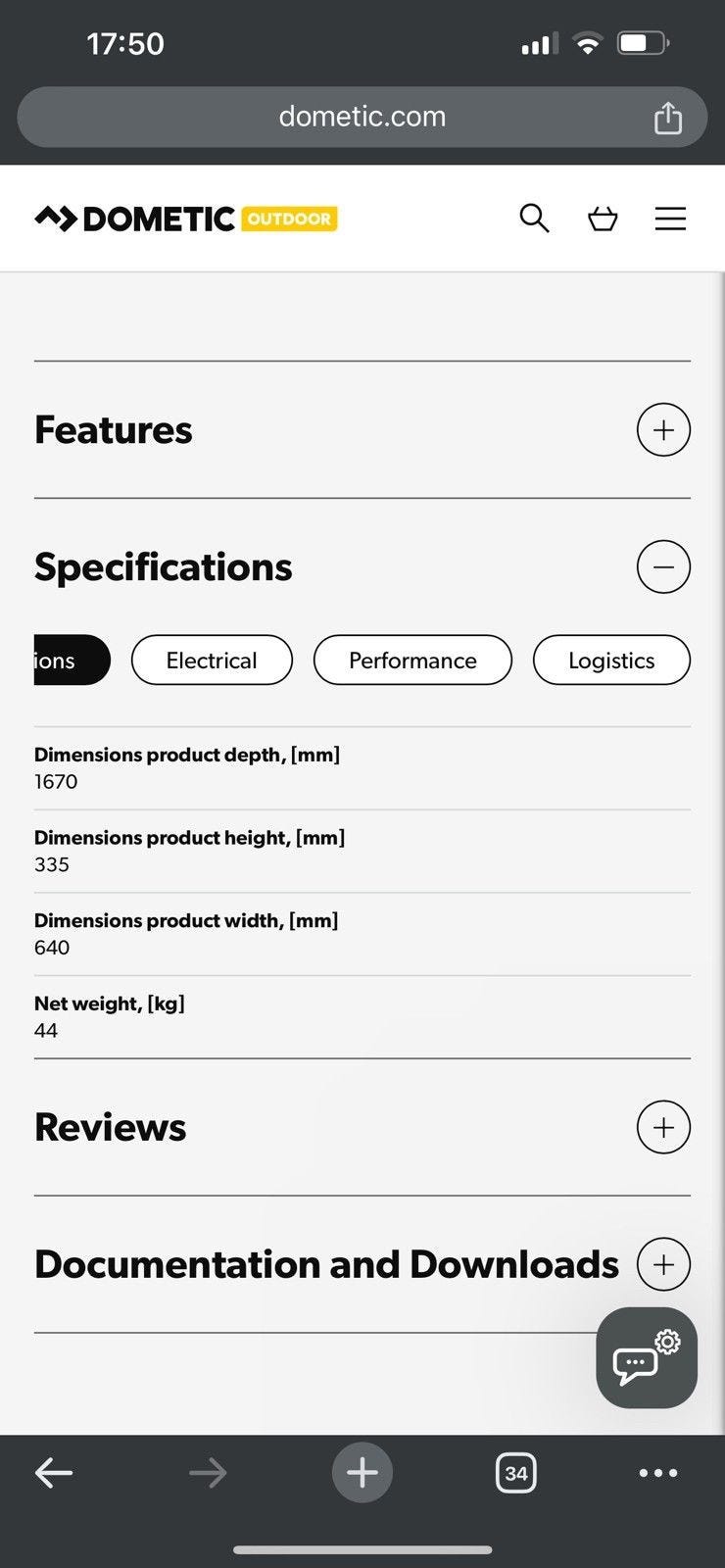Image resolution: width=725 pixels, height=1568 pixels.
Task: Select the partially hidden Dimensions tab
Action: (69, 661)
